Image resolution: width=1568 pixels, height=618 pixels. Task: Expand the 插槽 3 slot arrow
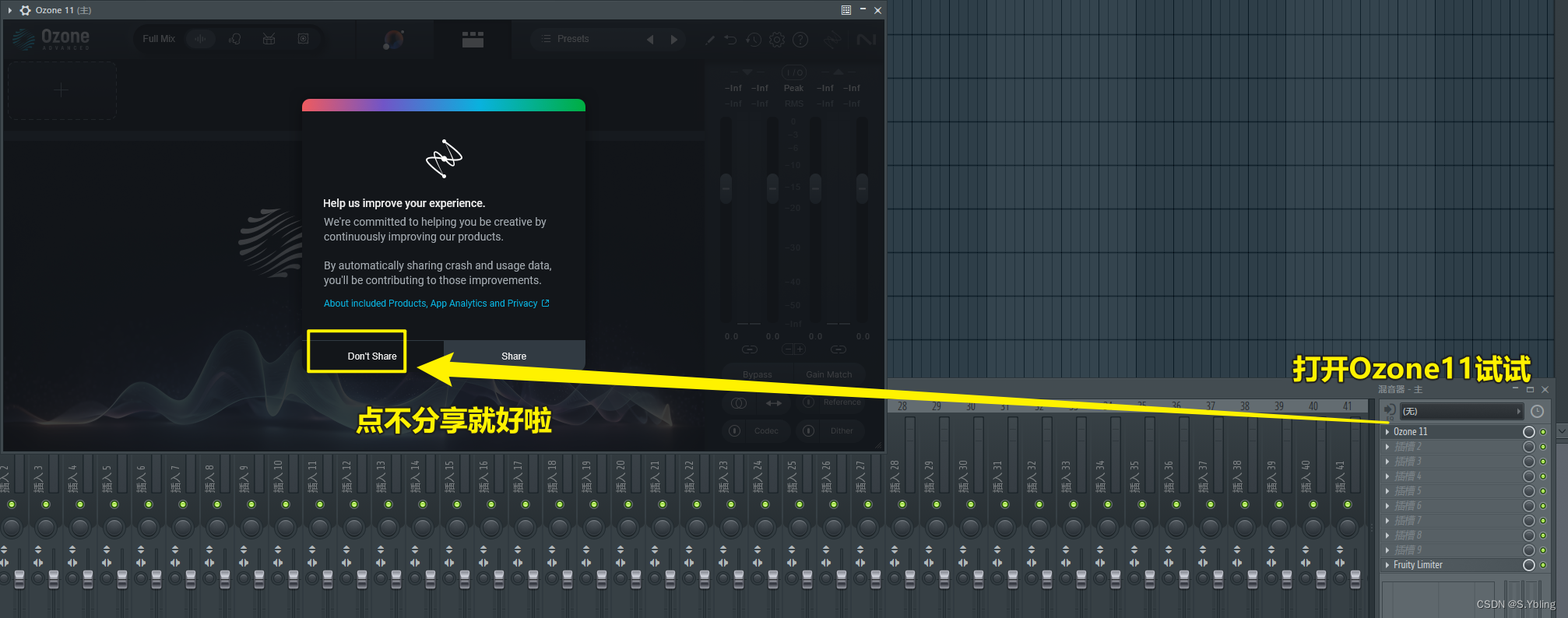[x=1387, y=462]
